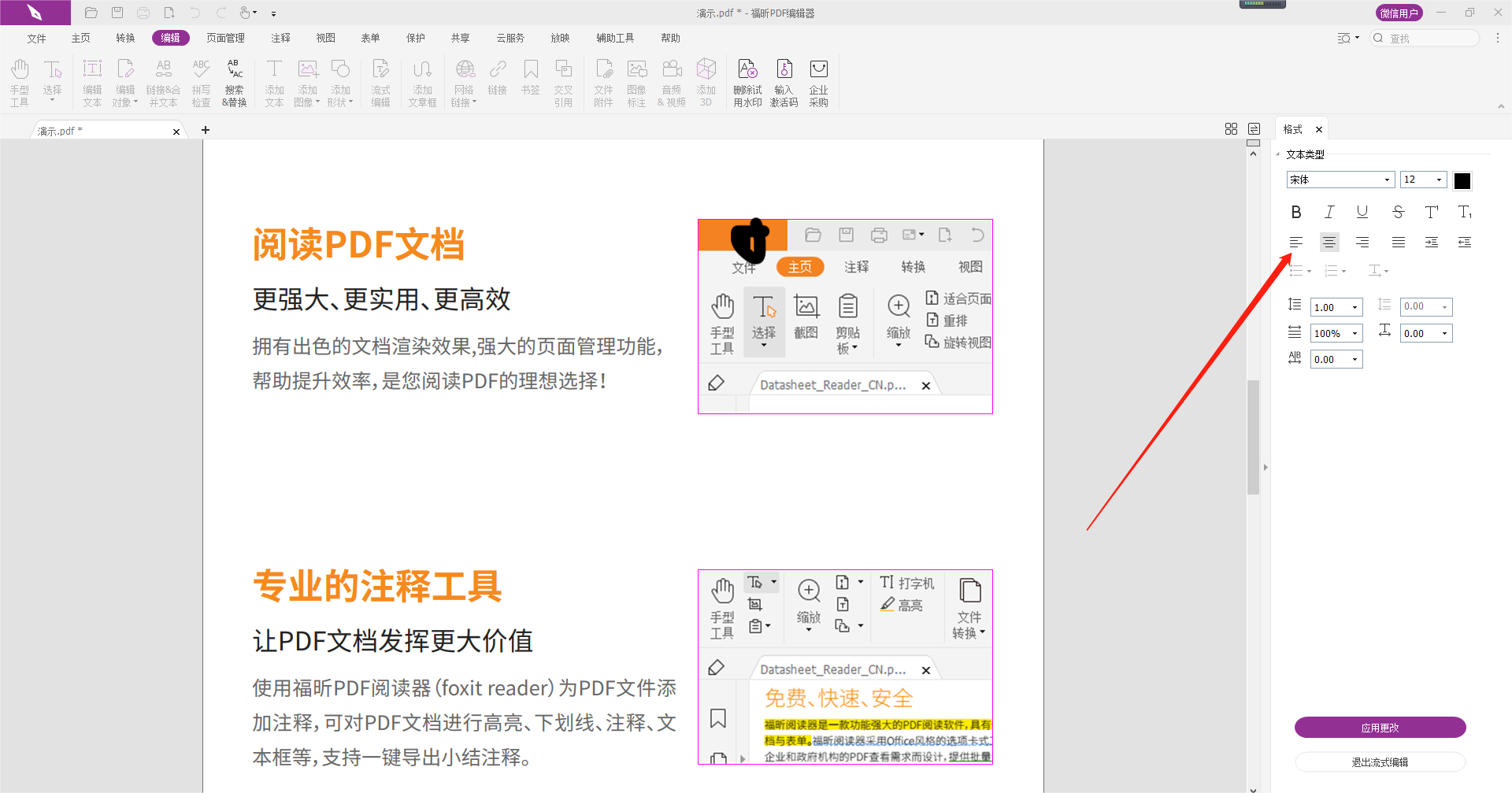Click the 应用更改 button
The width and height of the screenshot is (1512, 793).
(x=1380, y=728)
